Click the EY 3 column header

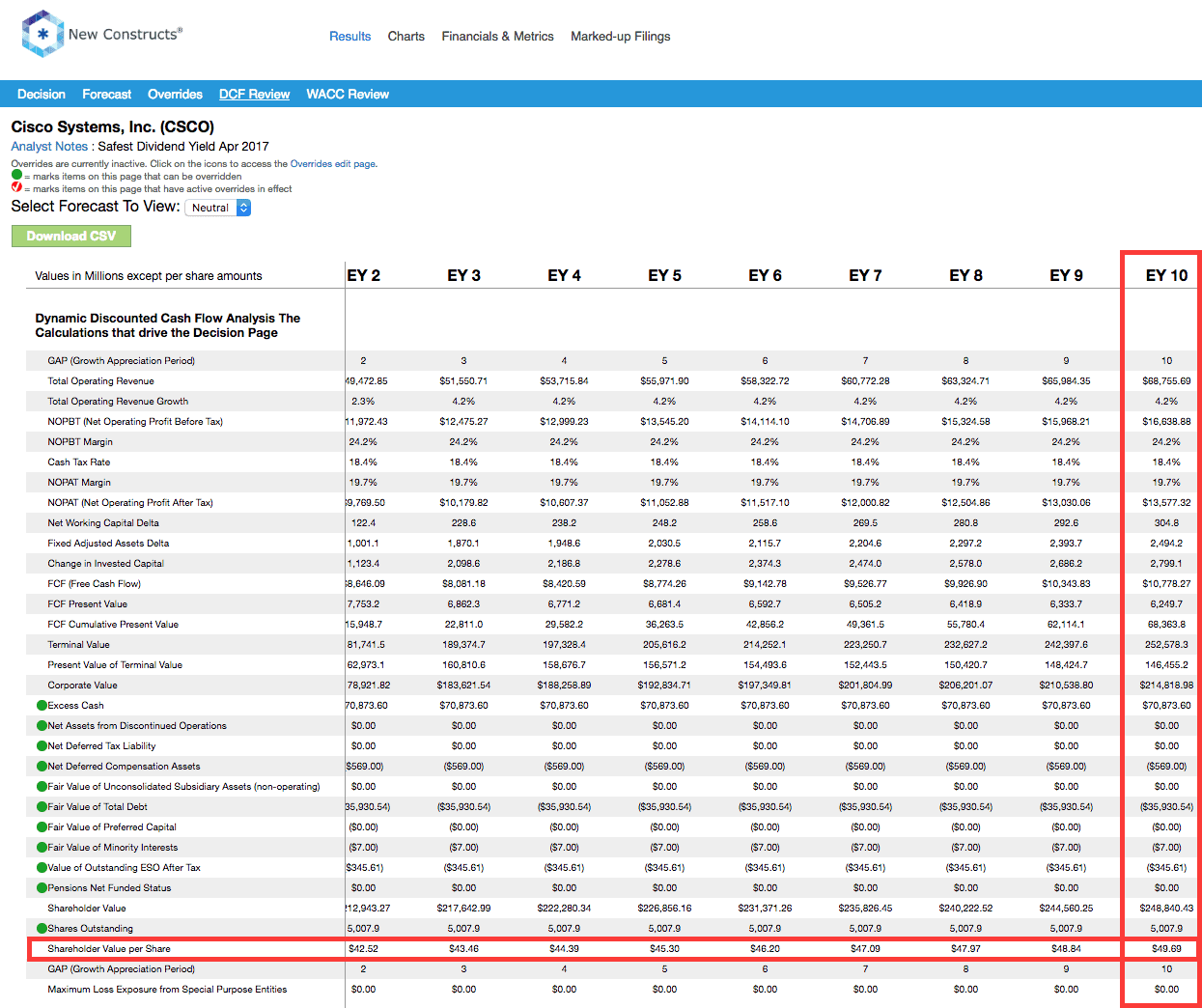point(464,276)
